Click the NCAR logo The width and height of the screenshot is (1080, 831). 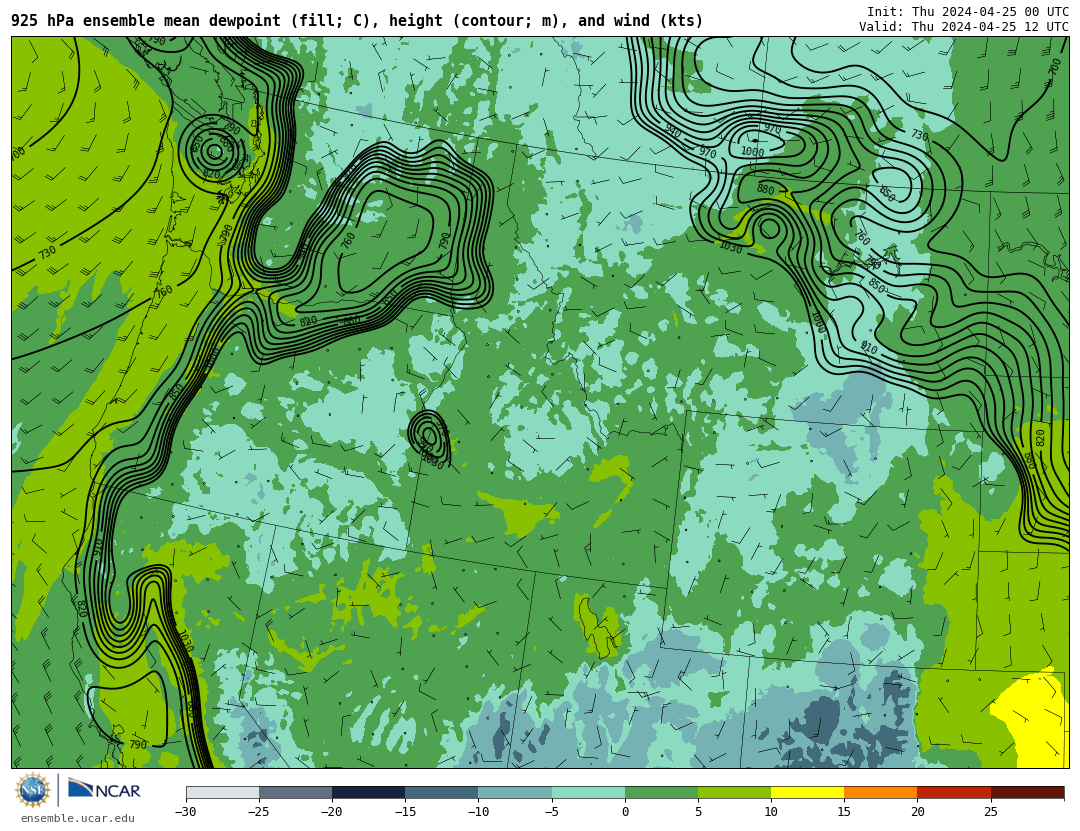click(104, 789)
